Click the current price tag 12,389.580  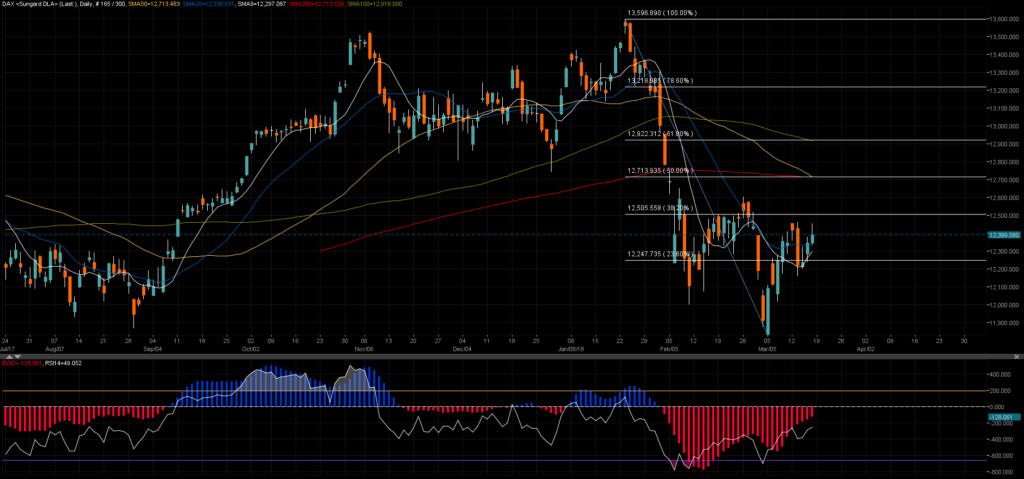(x=1004, y=235)
